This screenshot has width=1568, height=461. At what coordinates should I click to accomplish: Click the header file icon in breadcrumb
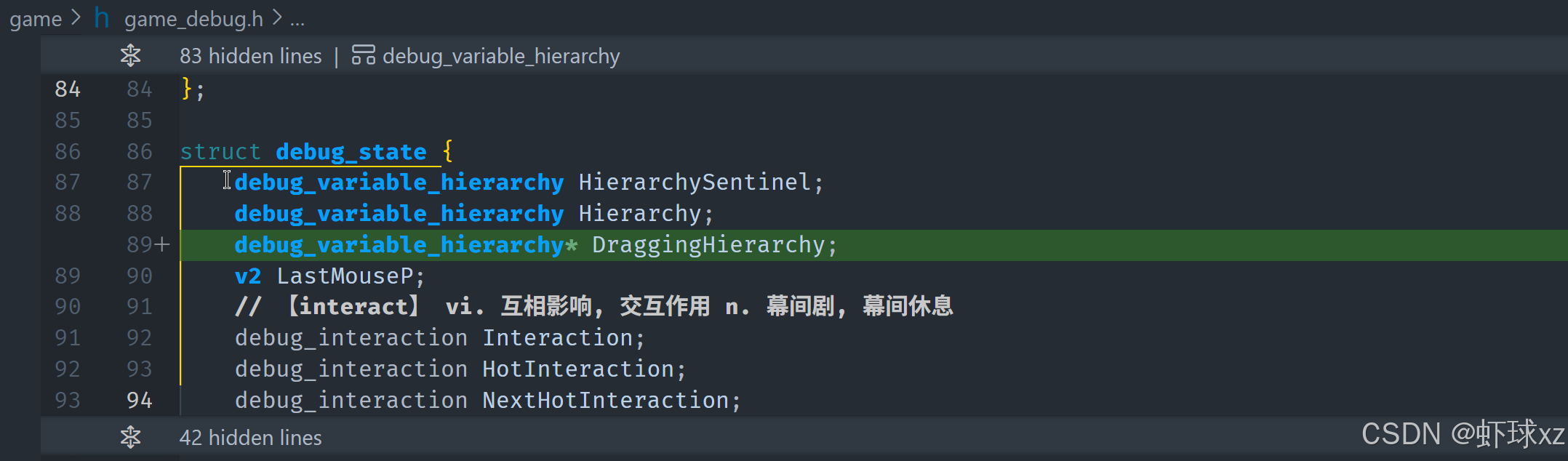[x=102, y=18]
